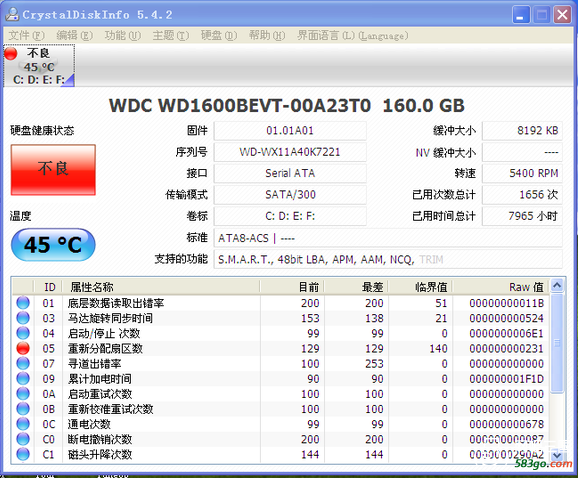The height and width of the screenshot is (479, 578).
Task: Click the threshold value 140
Action: (x=438, y=348)
